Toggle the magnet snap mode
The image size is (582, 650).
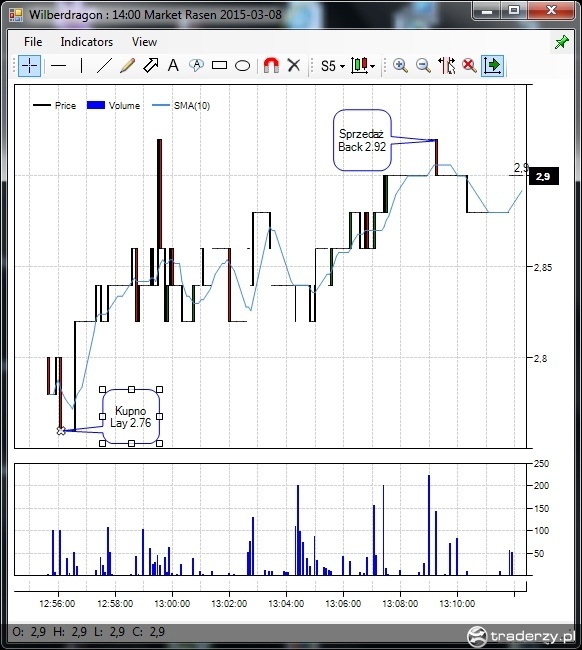point(271,65)
